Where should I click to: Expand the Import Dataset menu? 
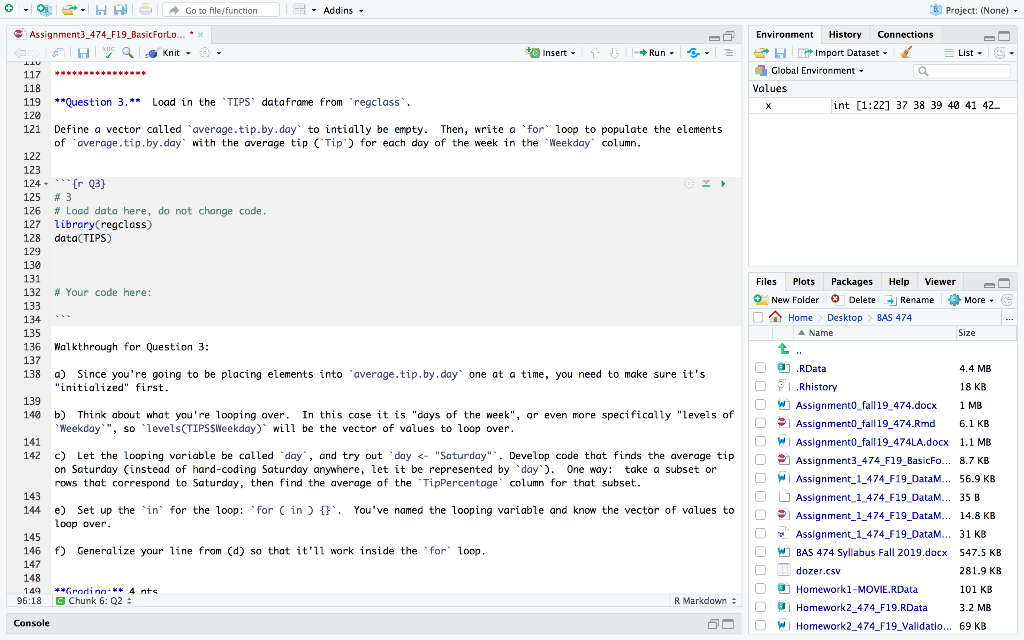[843, 53]
